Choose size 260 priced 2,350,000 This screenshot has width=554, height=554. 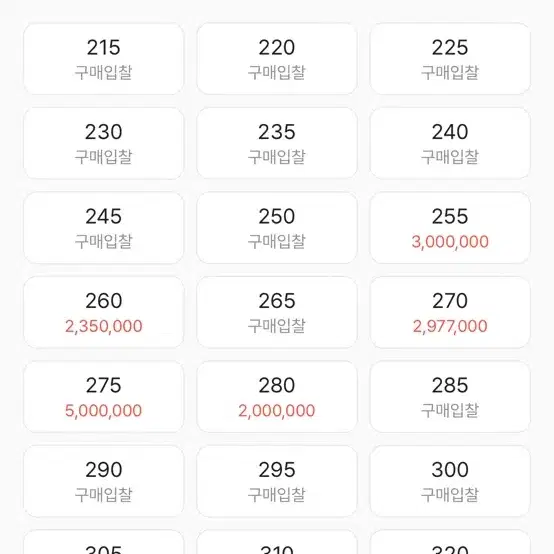(104, 312)
